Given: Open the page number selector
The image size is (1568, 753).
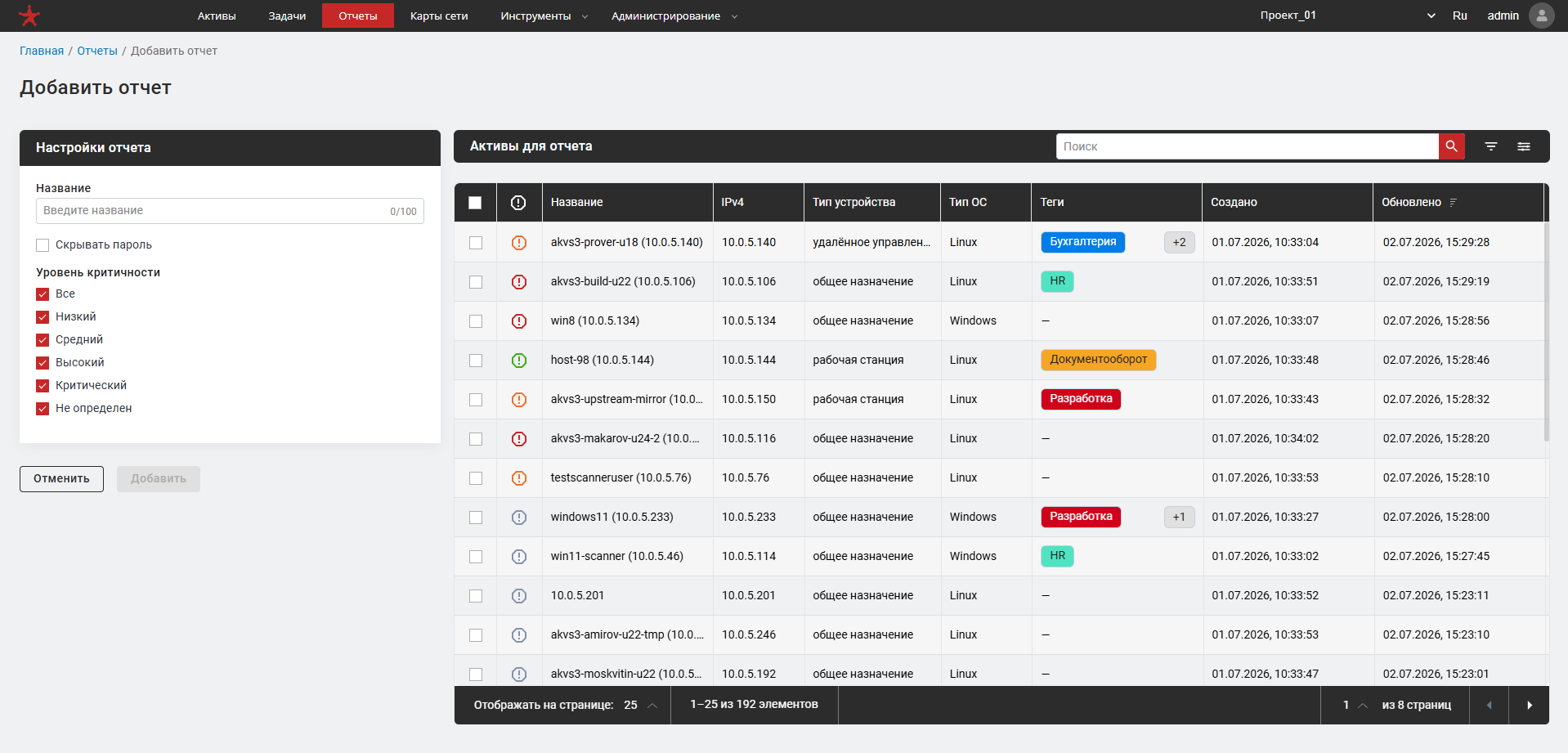Looking at the screenshot, I should pos(1355,705).
